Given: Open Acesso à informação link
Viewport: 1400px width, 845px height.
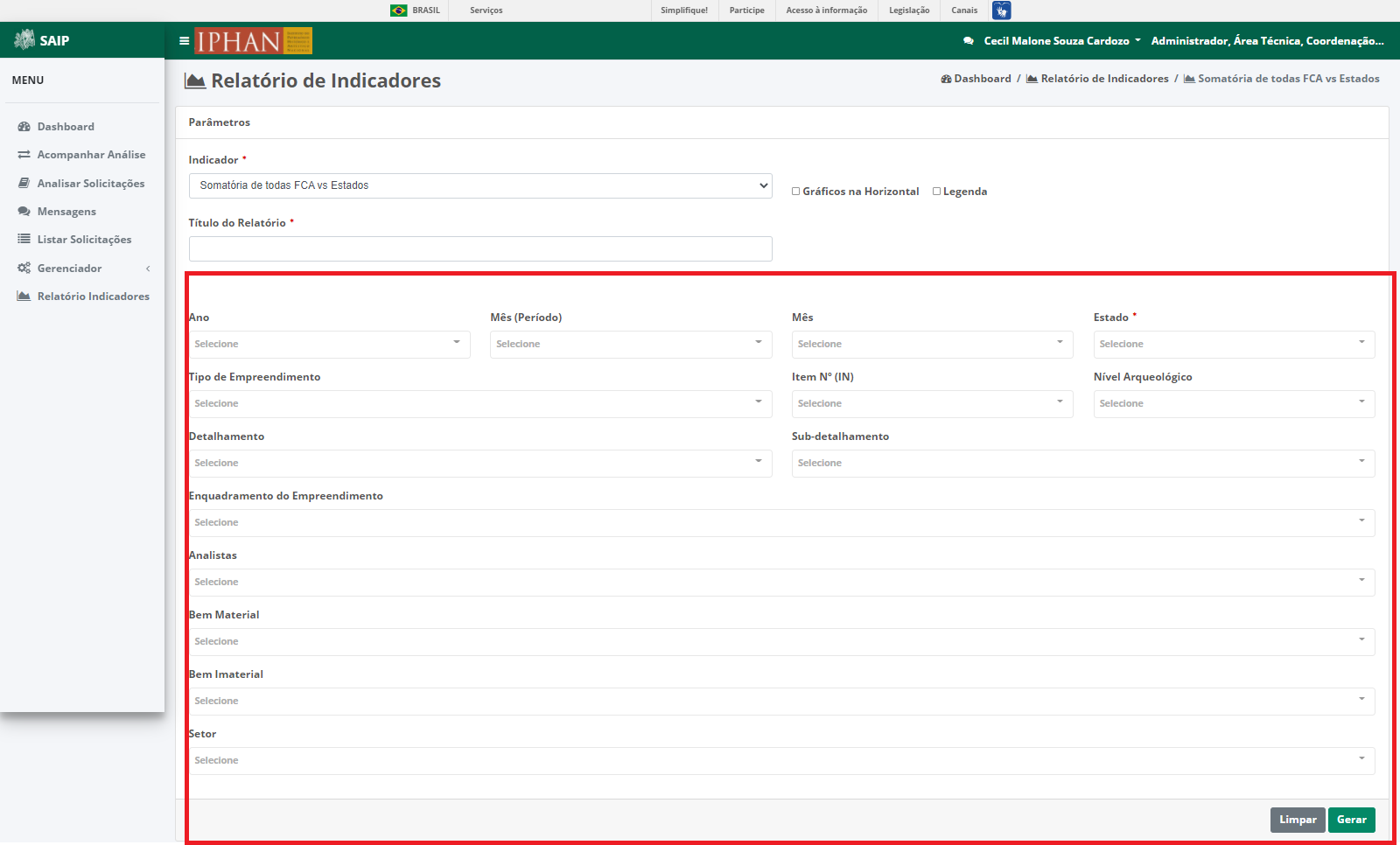Looking at the screenshot, I should click(827, 10).
